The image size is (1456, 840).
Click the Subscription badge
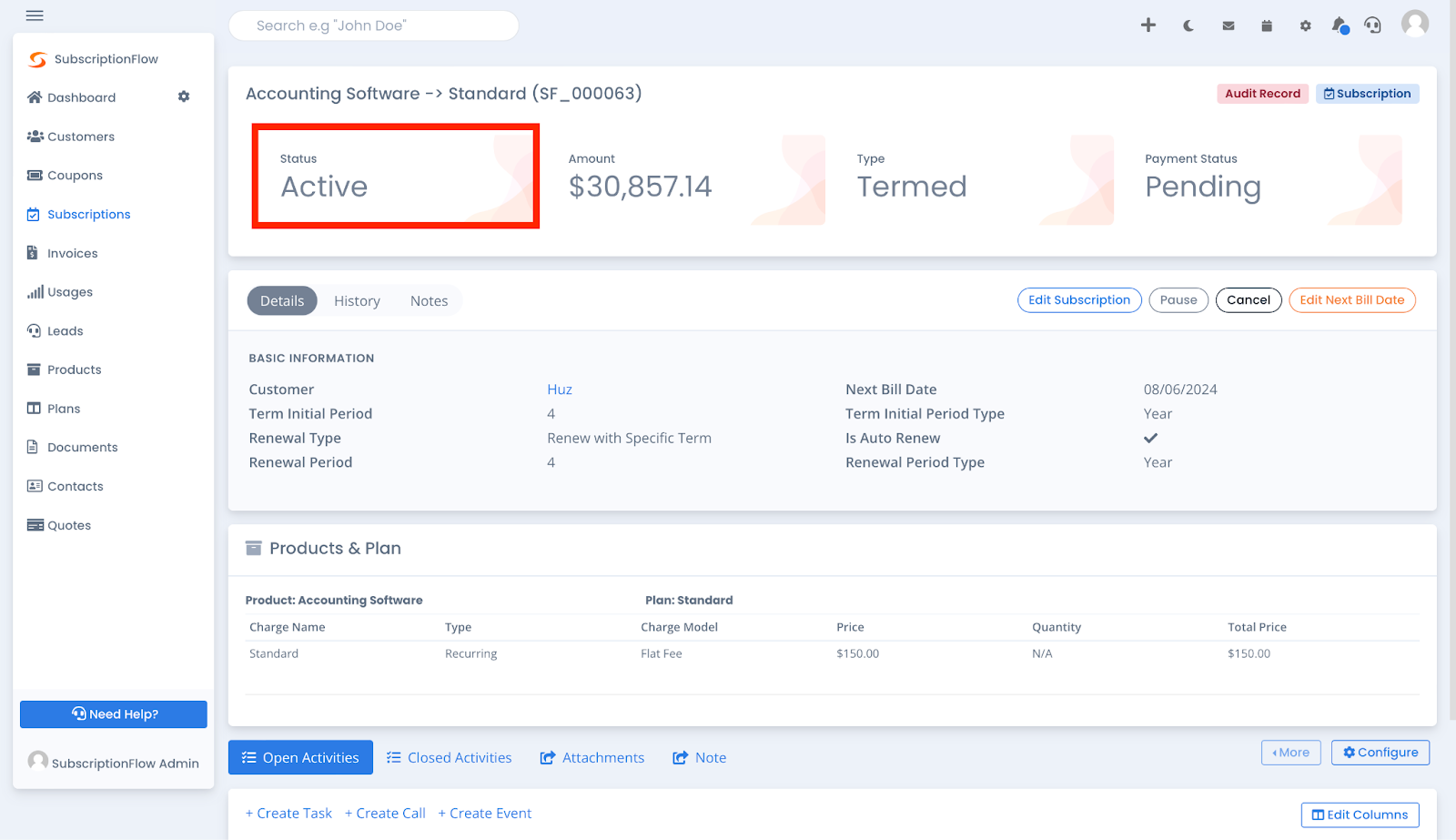pos(1367,94)
